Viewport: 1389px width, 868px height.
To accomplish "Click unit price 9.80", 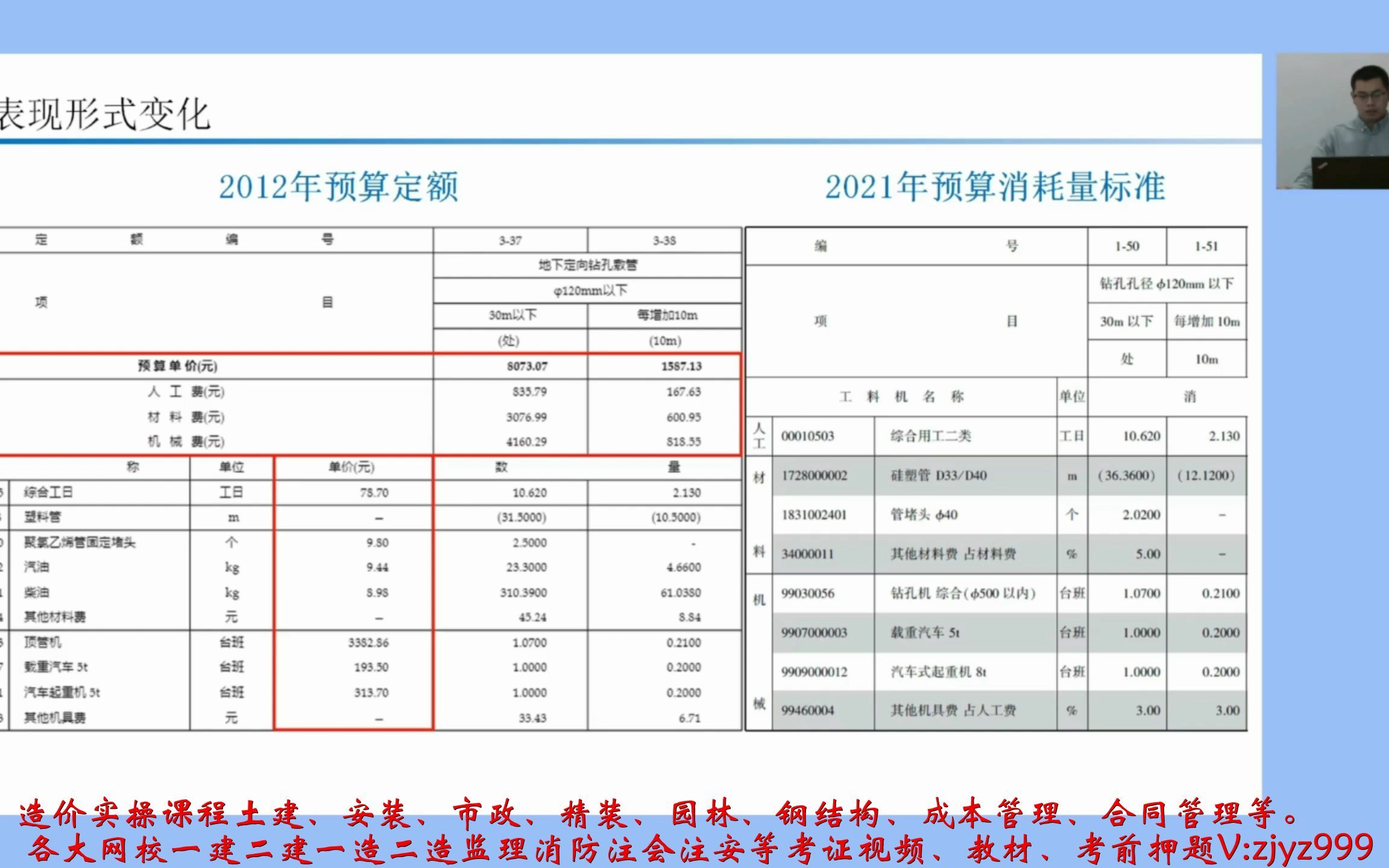I will coord(377,542).
